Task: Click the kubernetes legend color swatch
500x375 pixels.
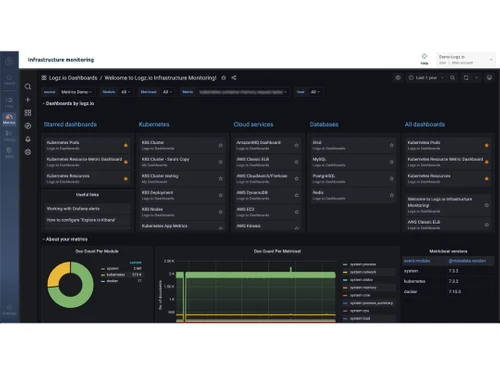Action: (103, 275)
